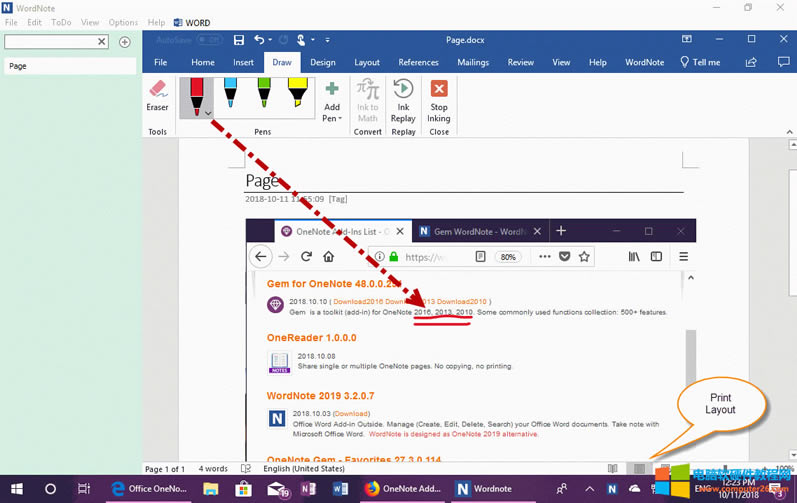Click the WORD button in WordNote menu bar
The height and width of the screenshot is (503, 797).
coord(191,22)
